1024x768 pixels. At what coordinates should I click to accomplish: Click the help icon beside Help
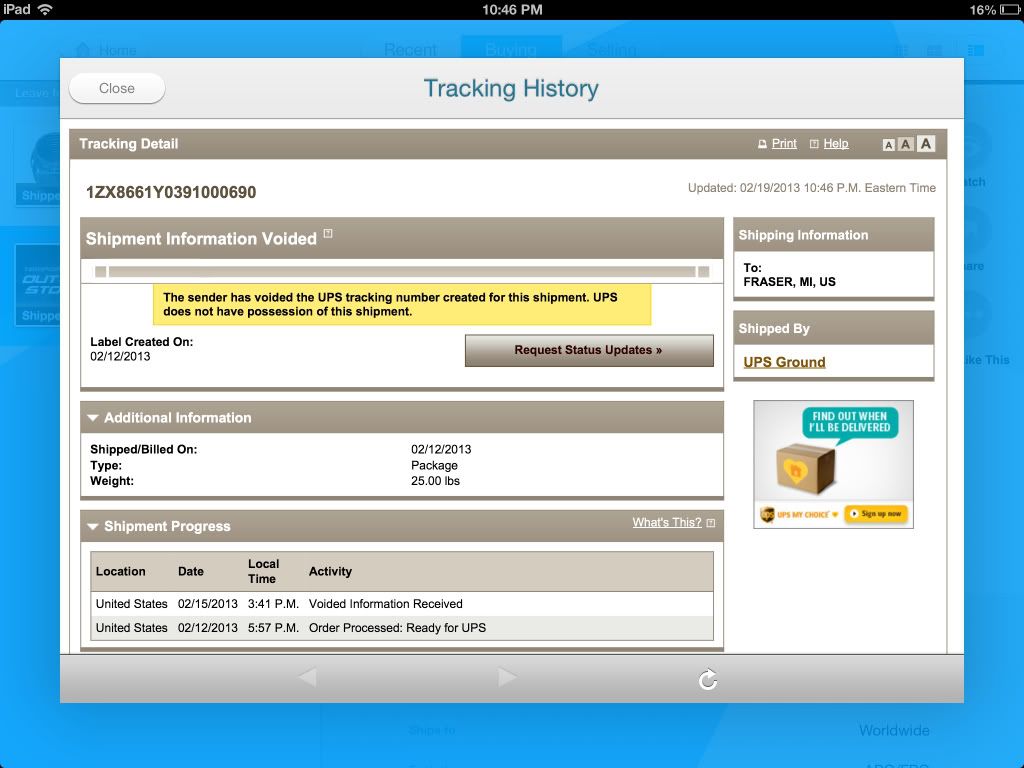[814, 144]
